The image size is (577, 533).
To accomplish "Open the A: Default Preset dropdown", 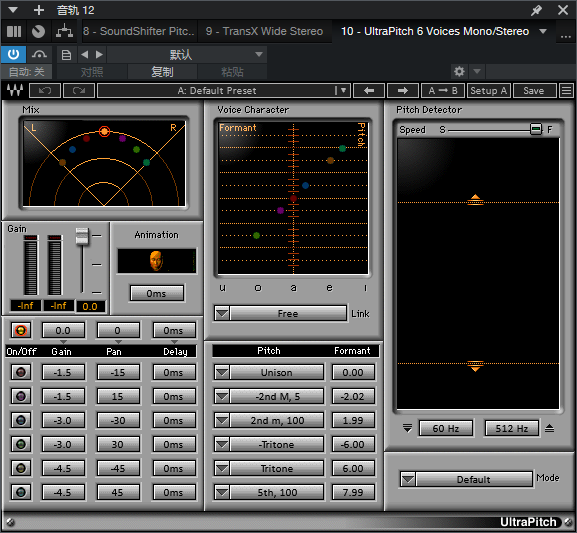I will click(x=223, y=91).
